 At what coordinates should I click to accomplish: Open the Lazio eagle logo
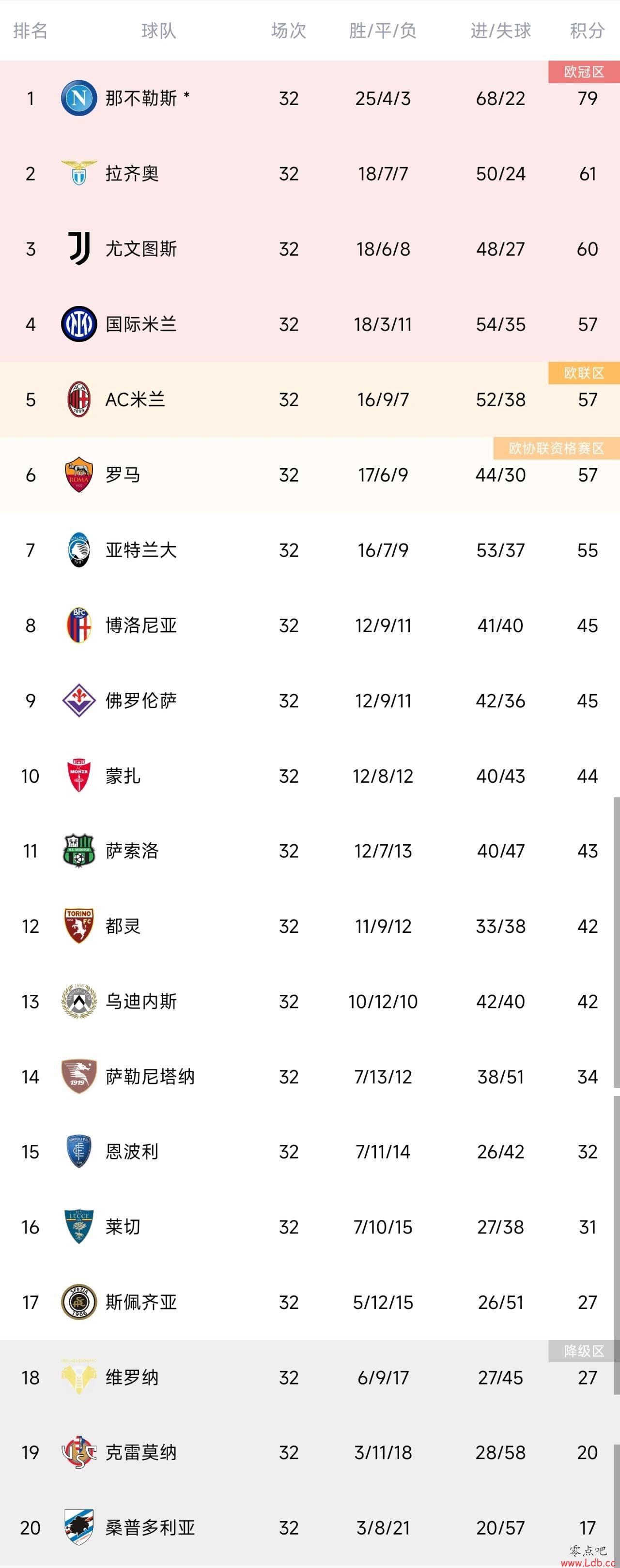pyautogui.click(x=79, y=173)
